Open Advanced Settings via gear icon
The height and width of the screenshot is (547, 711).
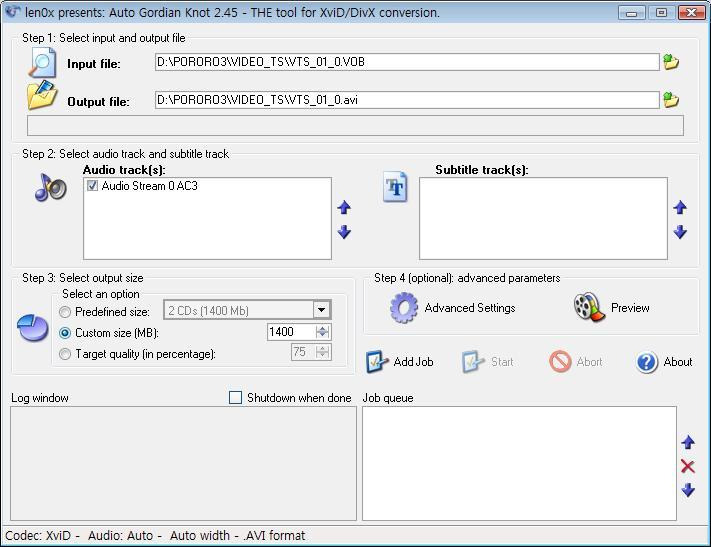[x=404, y=308]
